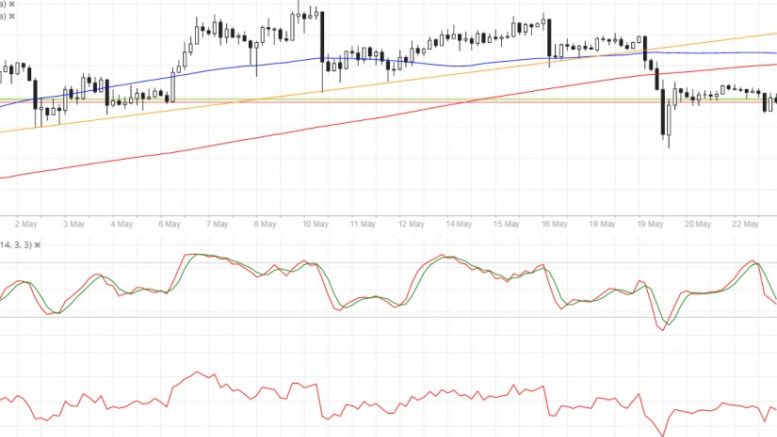Select the '3 May' date label
777x437 pixels.
(74, 224)
